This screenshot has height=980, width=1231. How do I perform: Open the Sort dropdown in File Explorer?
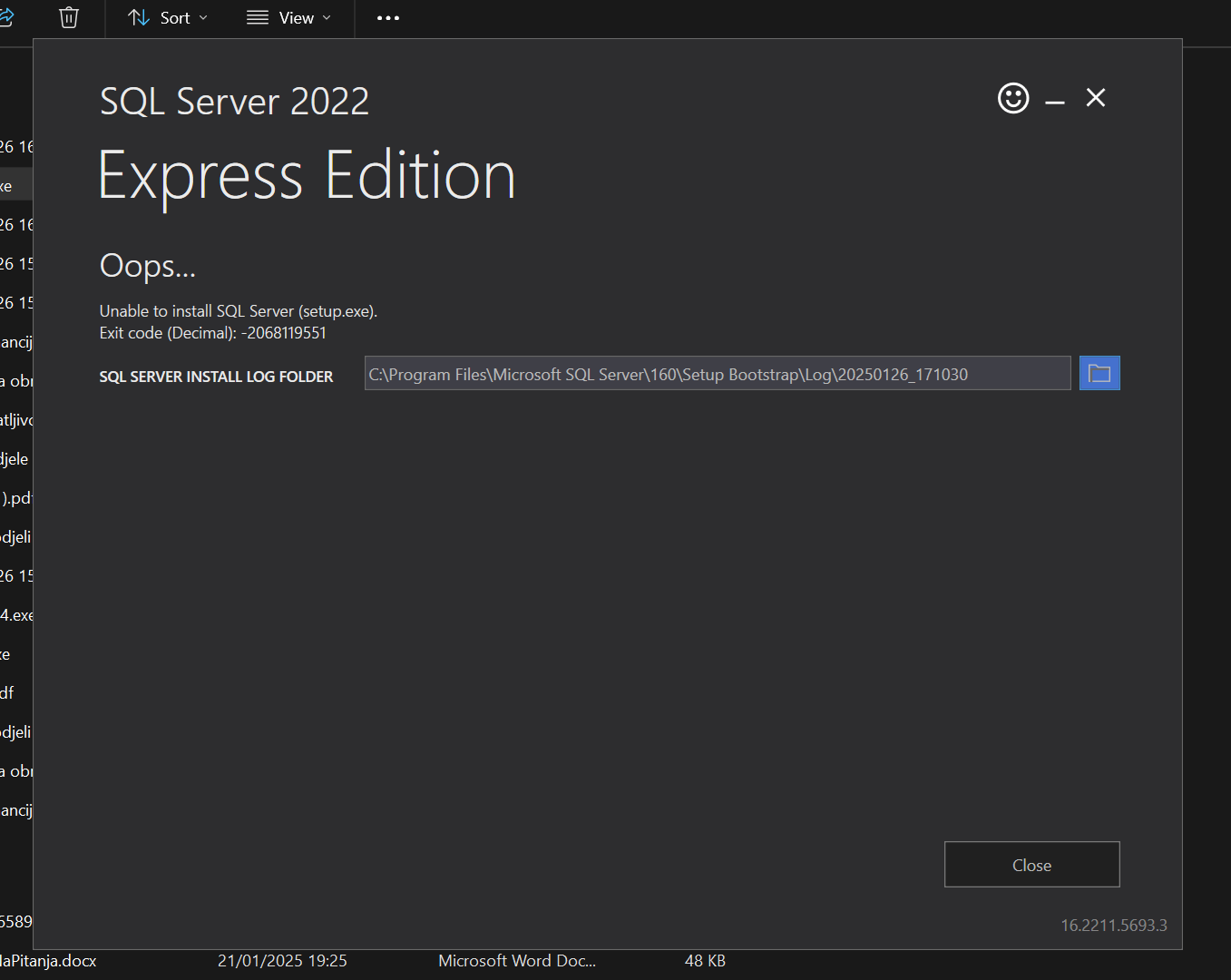pos(168,17)
